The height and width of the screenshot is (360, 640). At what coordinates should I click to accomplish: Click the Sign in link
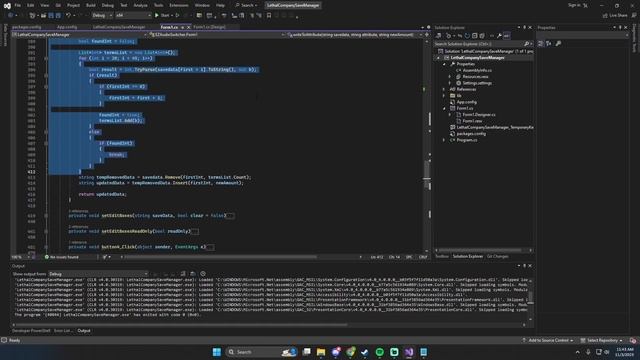point(574,5)
